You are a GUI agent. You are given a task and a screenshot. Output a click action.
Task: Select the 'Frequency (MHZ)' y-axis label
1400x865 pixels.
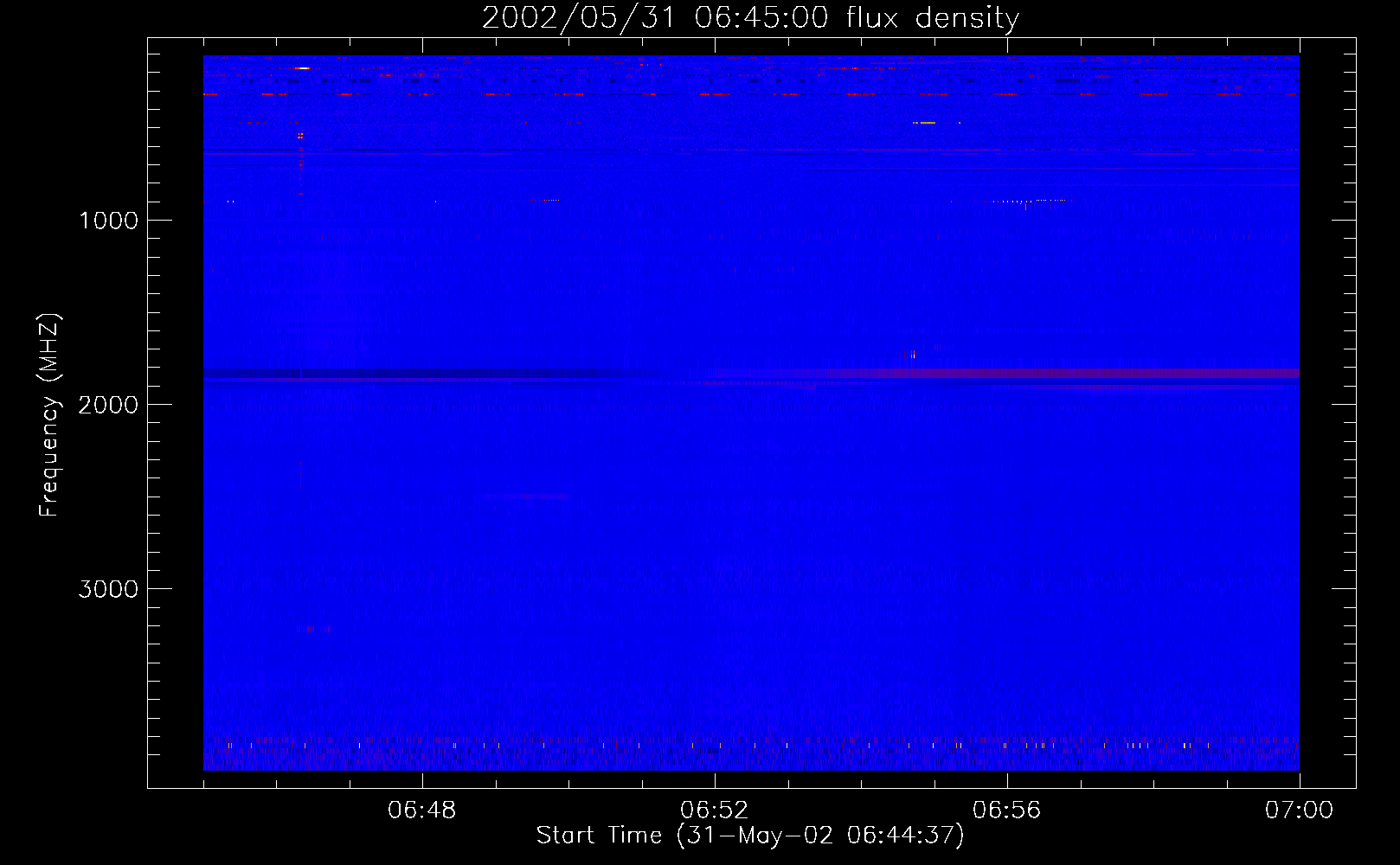tap(50, 415)
